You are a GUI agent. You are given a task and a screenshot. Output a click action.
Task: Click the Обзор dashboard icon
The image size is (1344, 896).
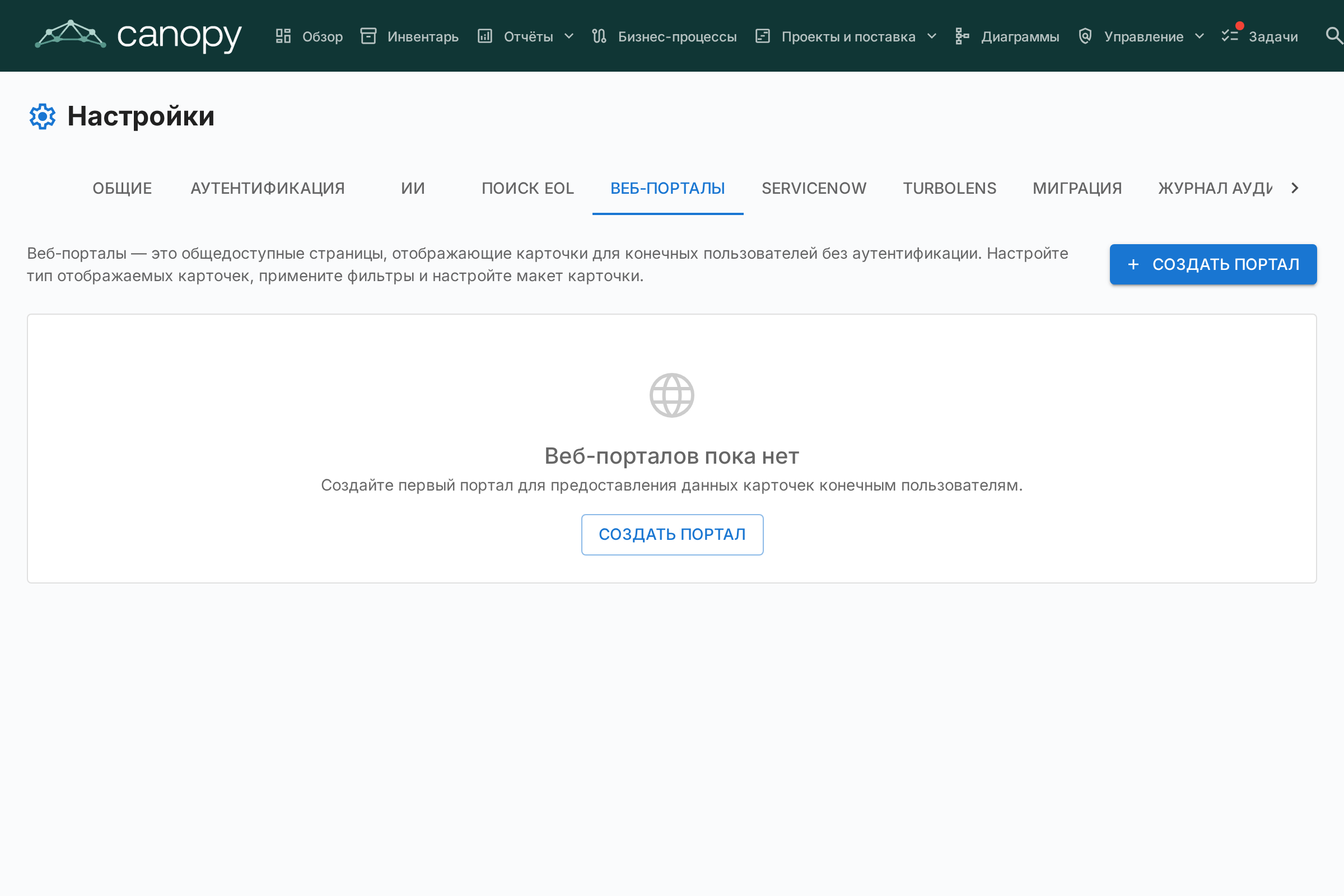[283, 36]
